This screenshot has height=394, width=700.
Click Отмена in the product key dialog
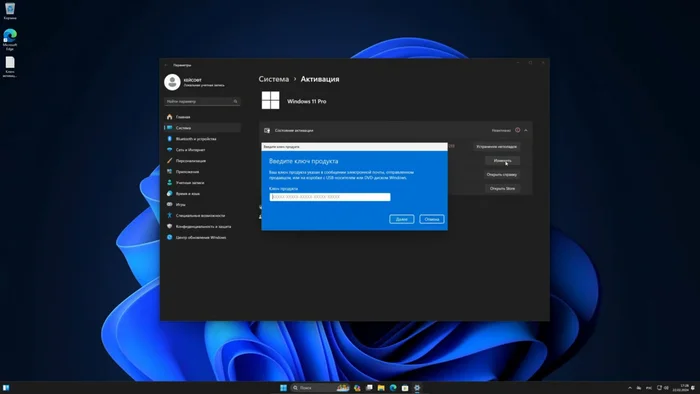(432, 219)
